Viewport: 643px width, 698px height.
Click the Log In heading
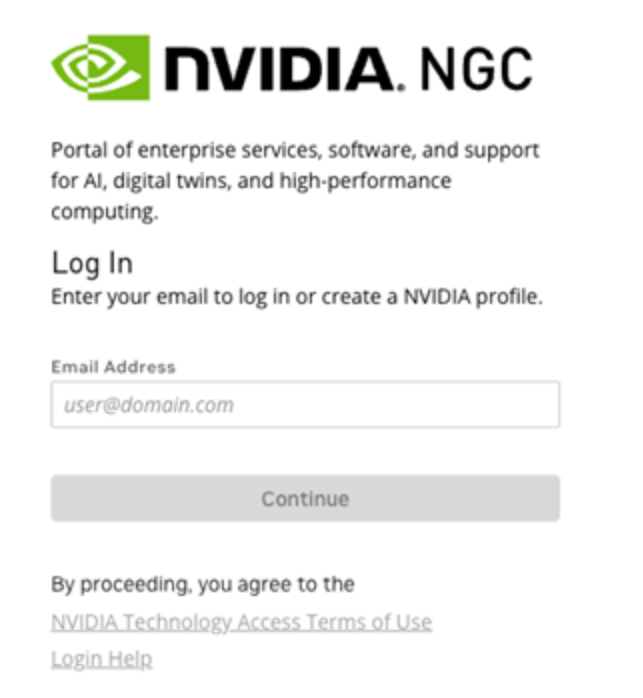tap(92, 264)
